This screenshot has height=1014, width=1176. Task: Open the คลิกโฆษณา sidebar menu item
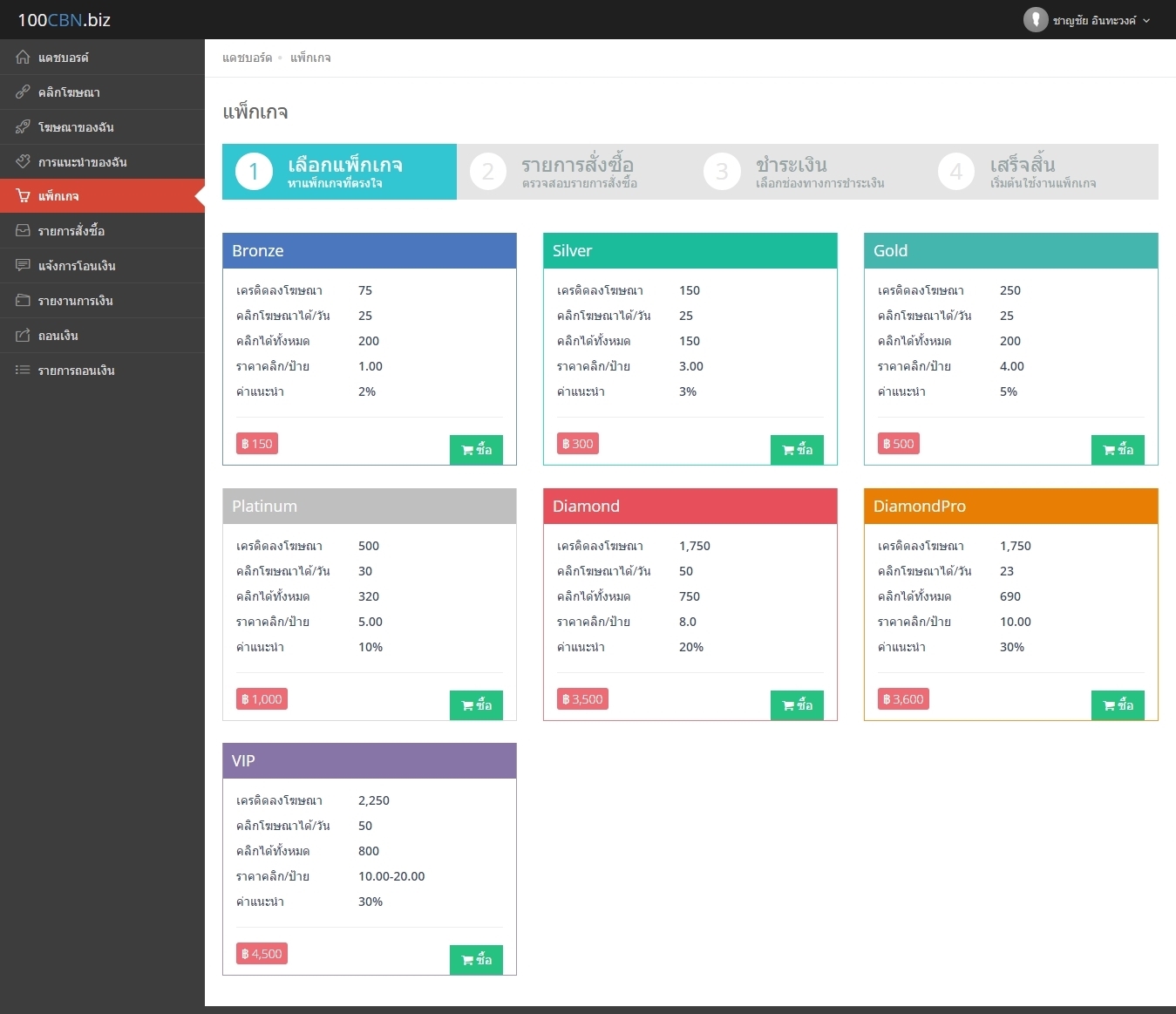102,92
